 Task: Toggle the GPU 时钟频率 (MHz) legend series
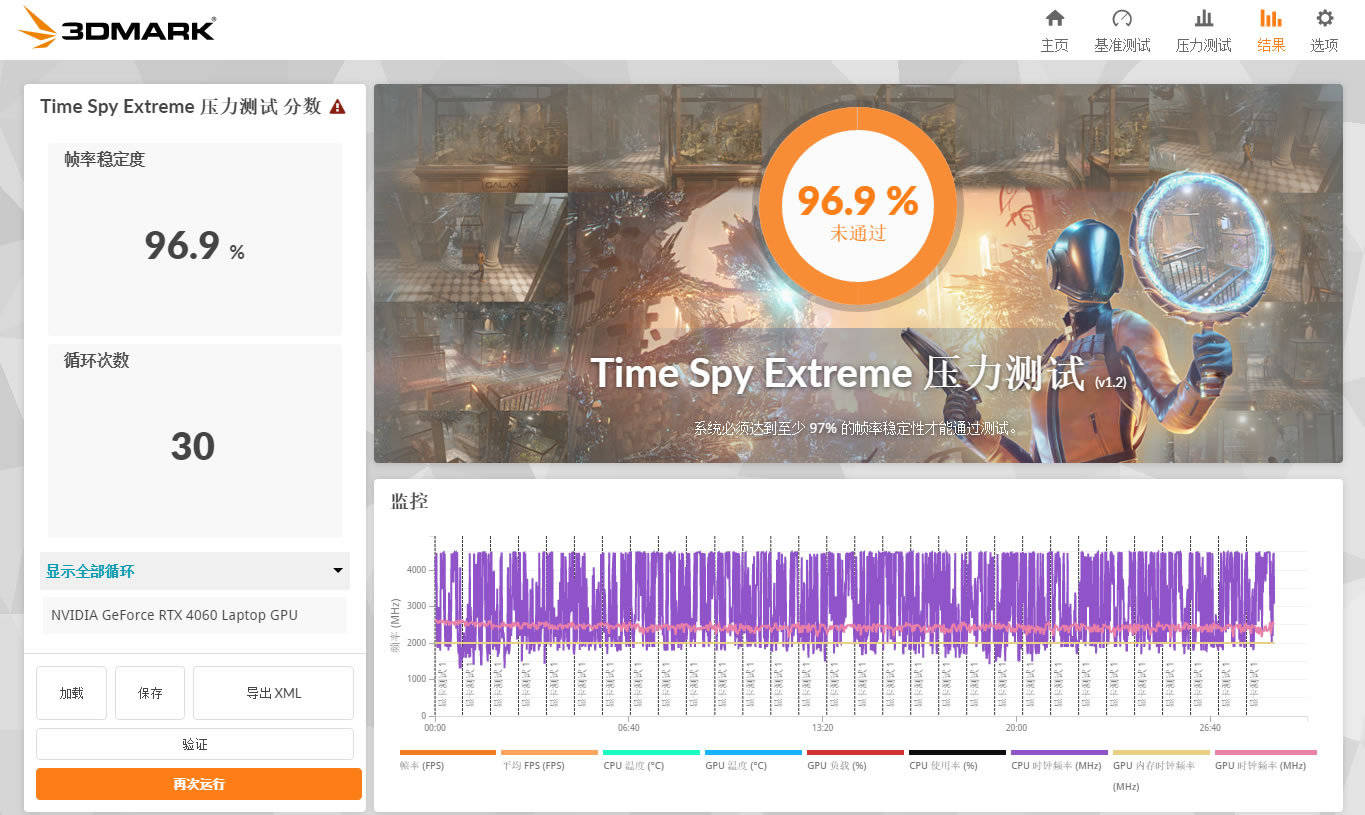pyautogui.click(x=1265, y=760)
